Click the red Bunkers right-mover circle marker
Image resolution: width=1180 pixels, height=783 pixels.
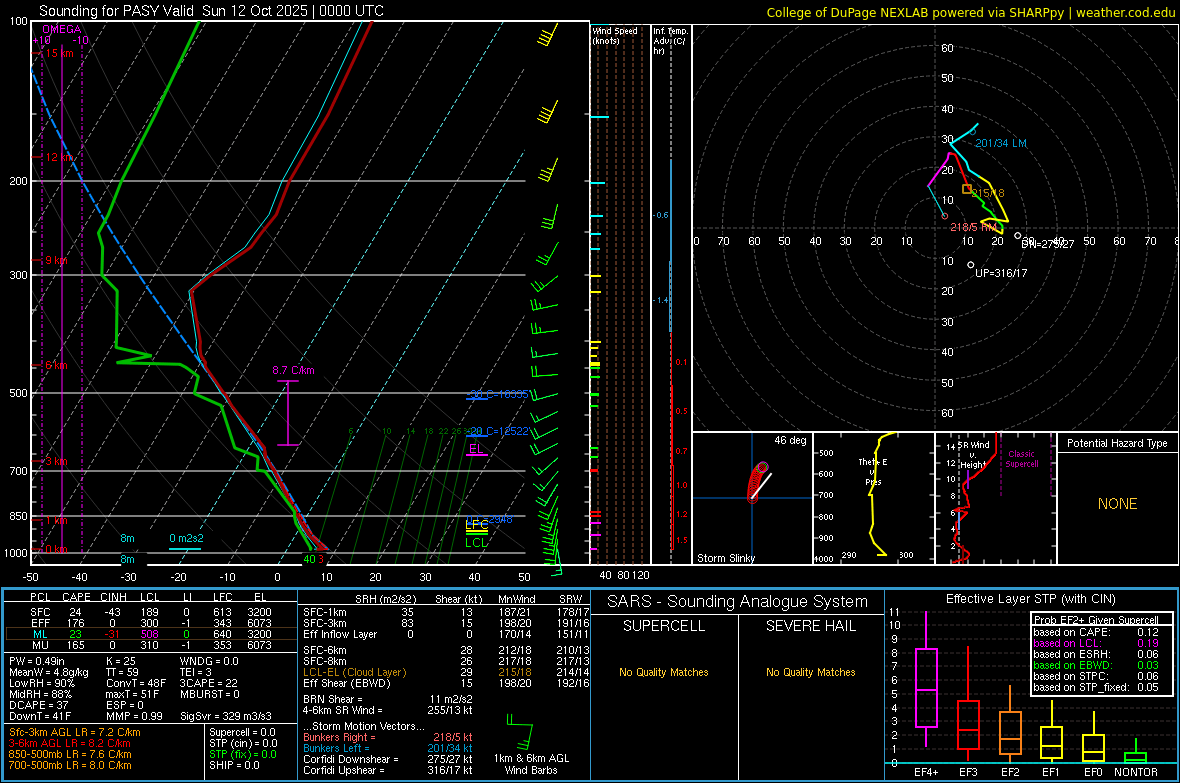945,216
